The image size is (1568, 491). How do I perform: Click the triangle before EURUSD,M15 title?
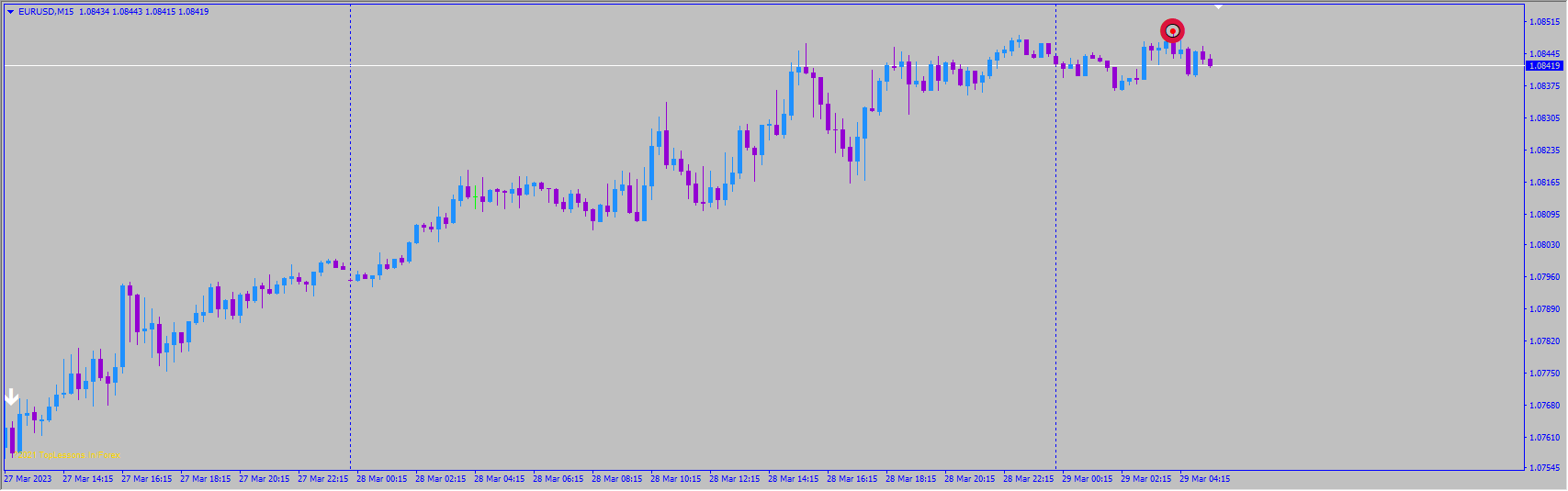[10, 12]
